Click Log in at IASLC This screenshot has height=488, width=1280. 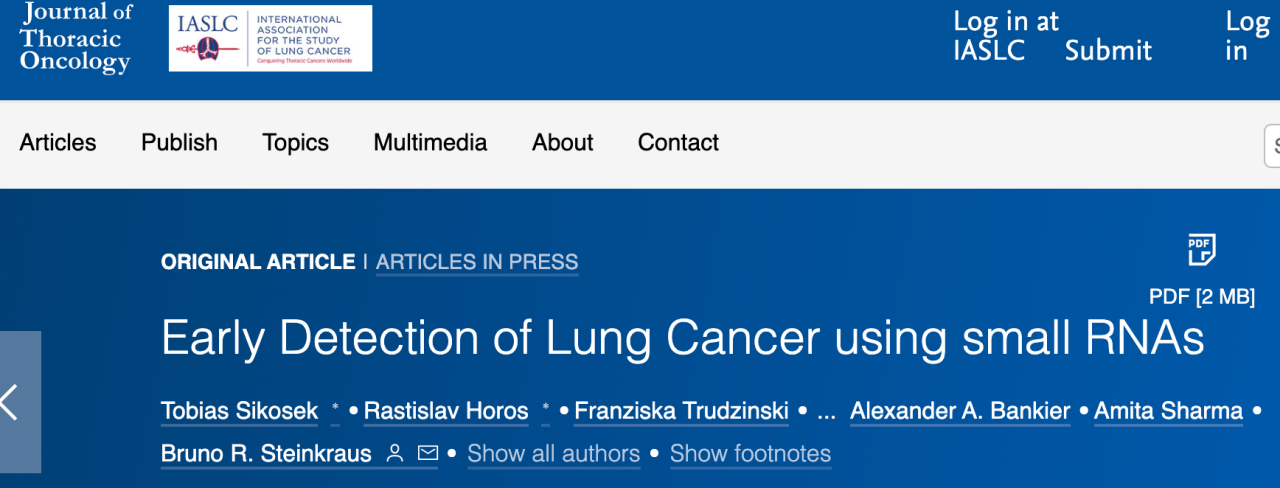tap(1004, 36)
